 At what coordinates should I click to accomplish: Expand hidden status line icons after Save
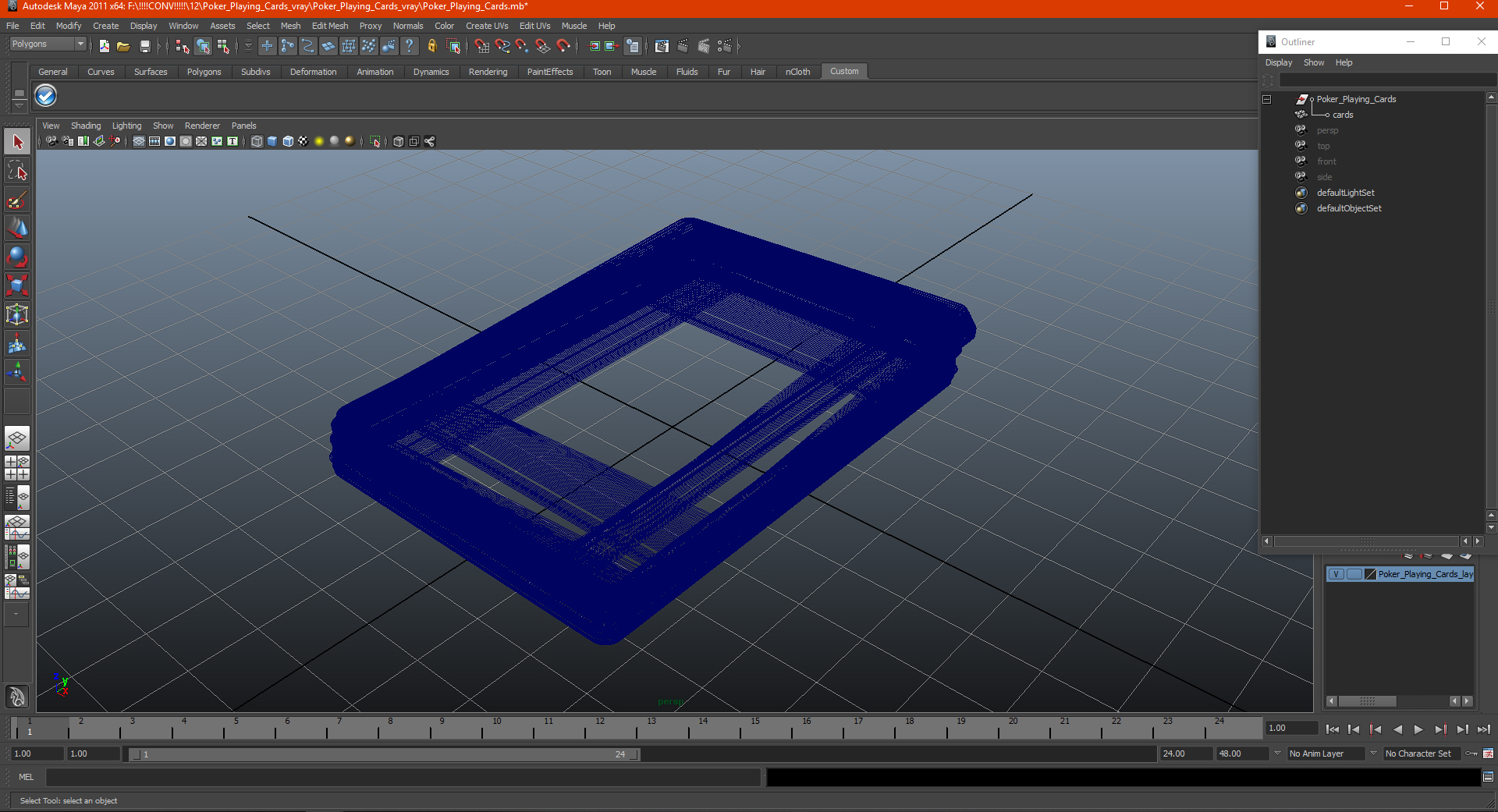pyautogui.click(x=159, y=46)
